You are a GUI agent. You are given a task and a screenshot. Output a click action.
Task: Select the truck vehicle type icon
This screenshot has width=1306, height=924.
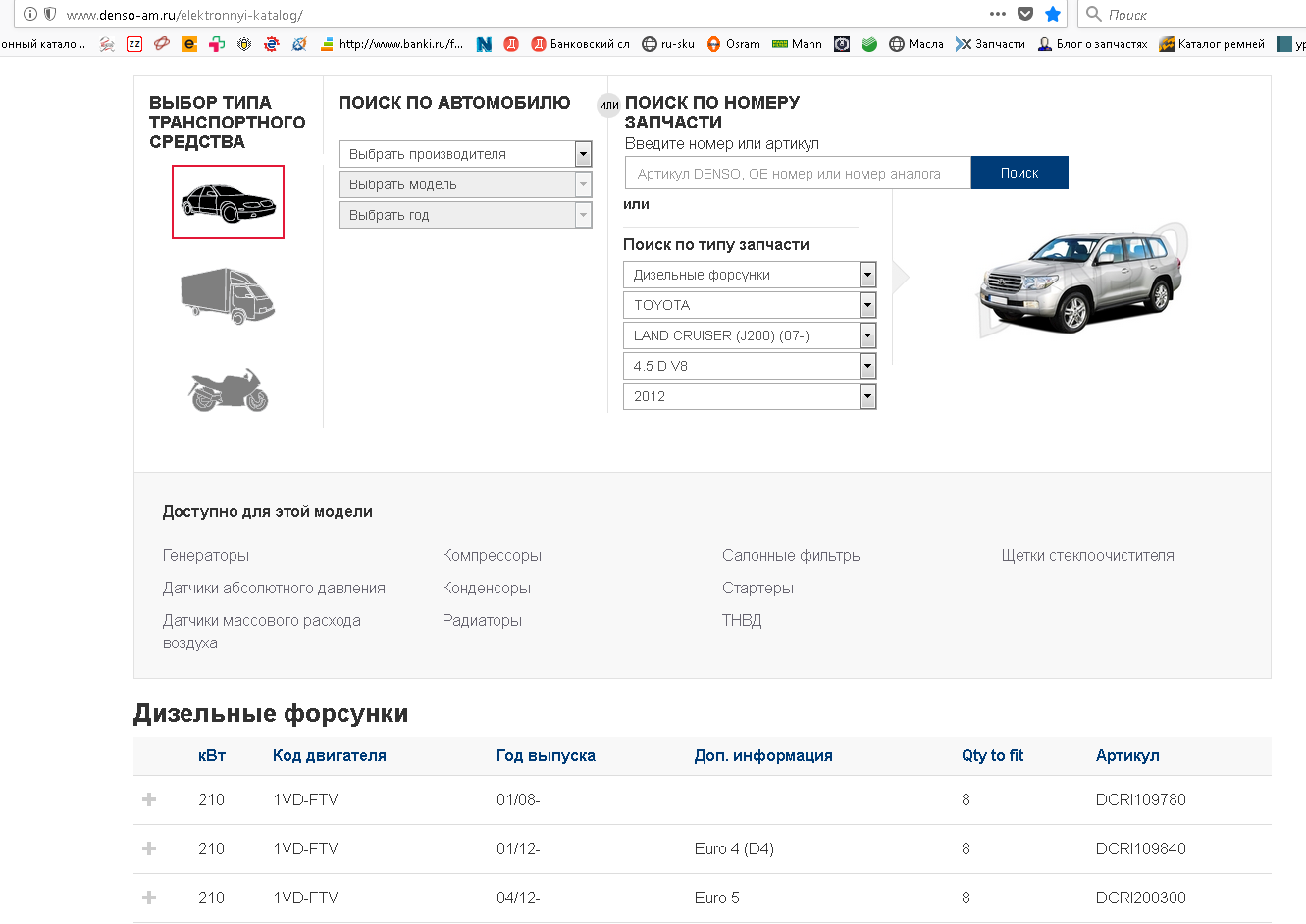pos(228,295)
